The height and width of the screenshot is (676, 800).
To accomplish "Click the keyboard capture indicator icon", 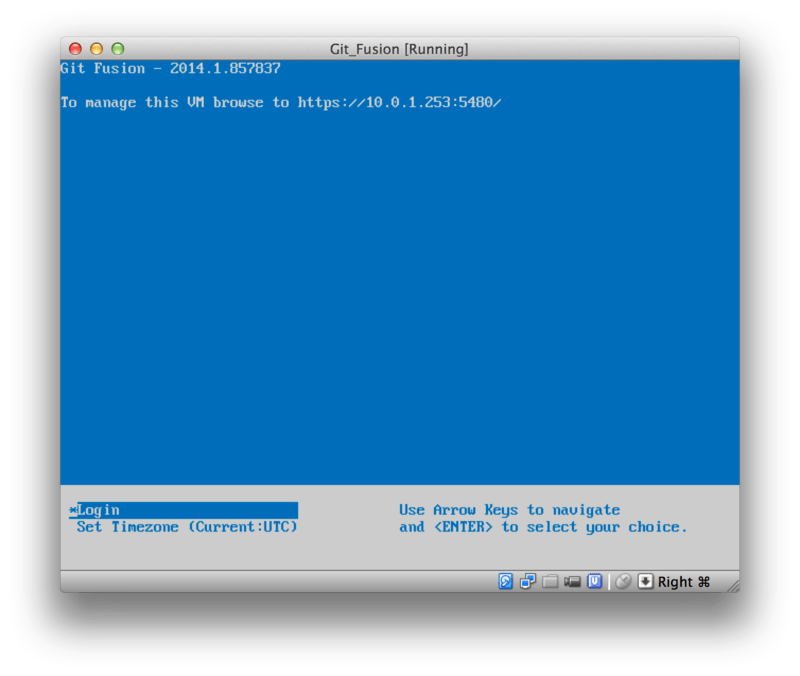I will (644, 582).
